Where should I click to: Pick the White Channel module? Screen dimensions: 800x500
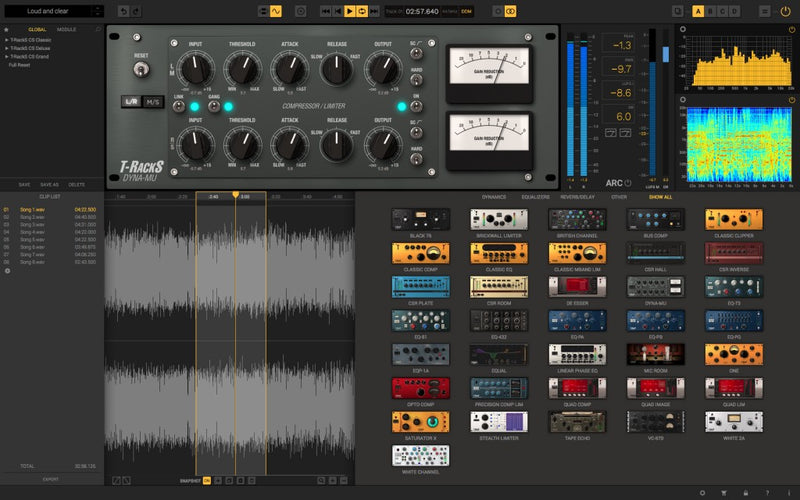point(420,455)
